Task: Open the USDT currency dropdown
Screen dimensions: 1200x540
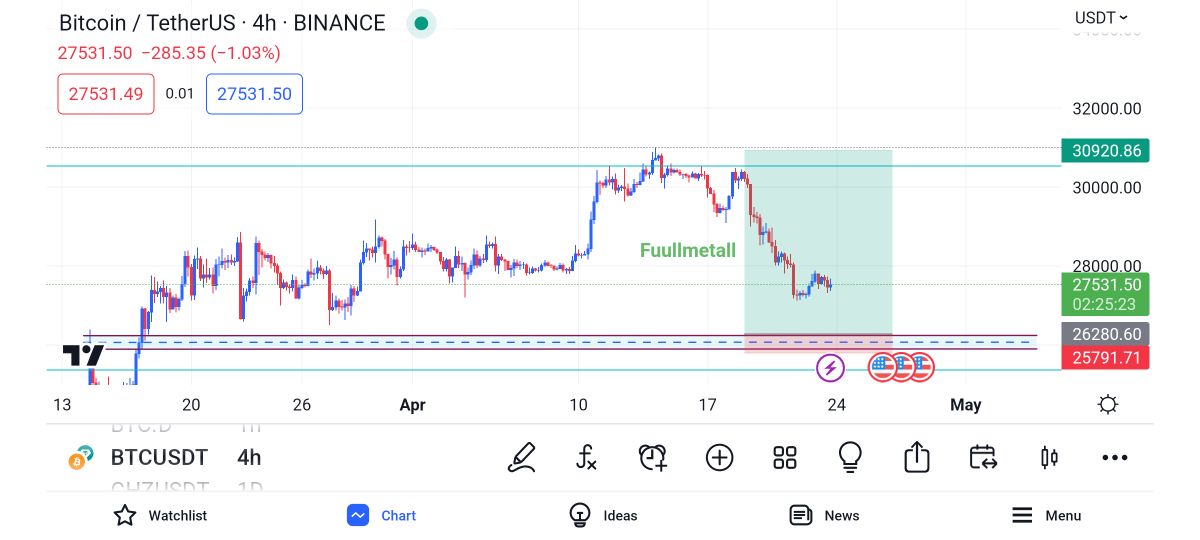Action: pyautogui.click(x=1101, y=17)
